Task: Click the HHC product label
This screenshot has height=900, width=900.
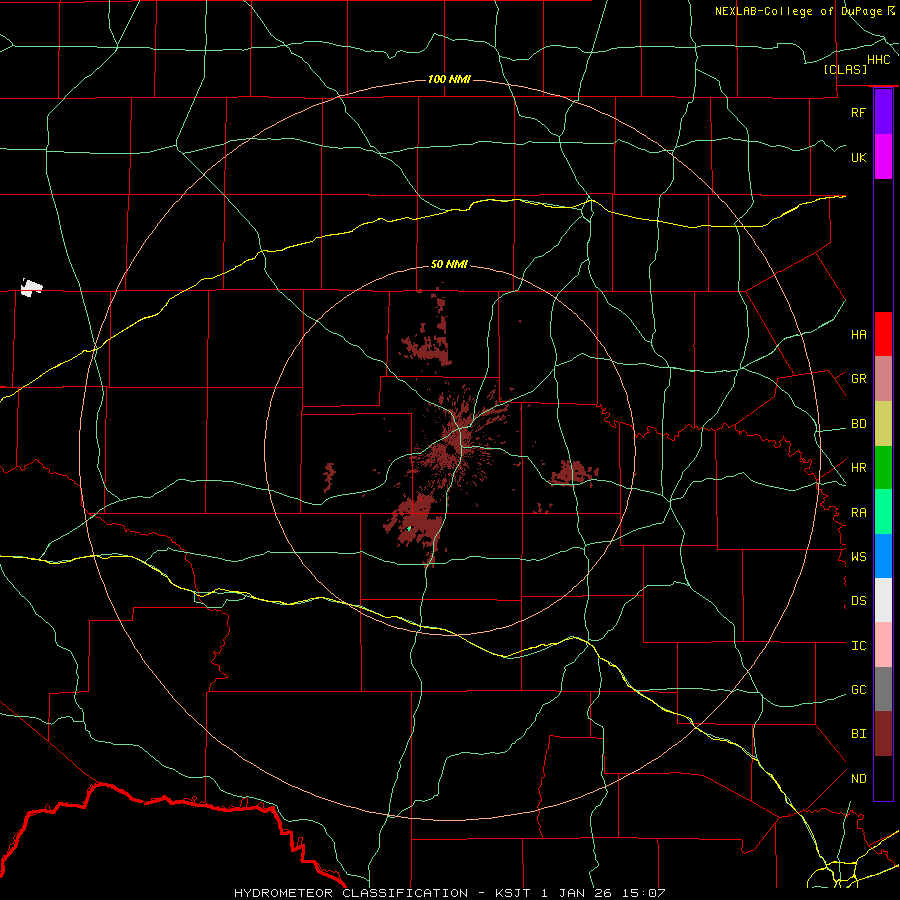Action: (x=878, y=60)
